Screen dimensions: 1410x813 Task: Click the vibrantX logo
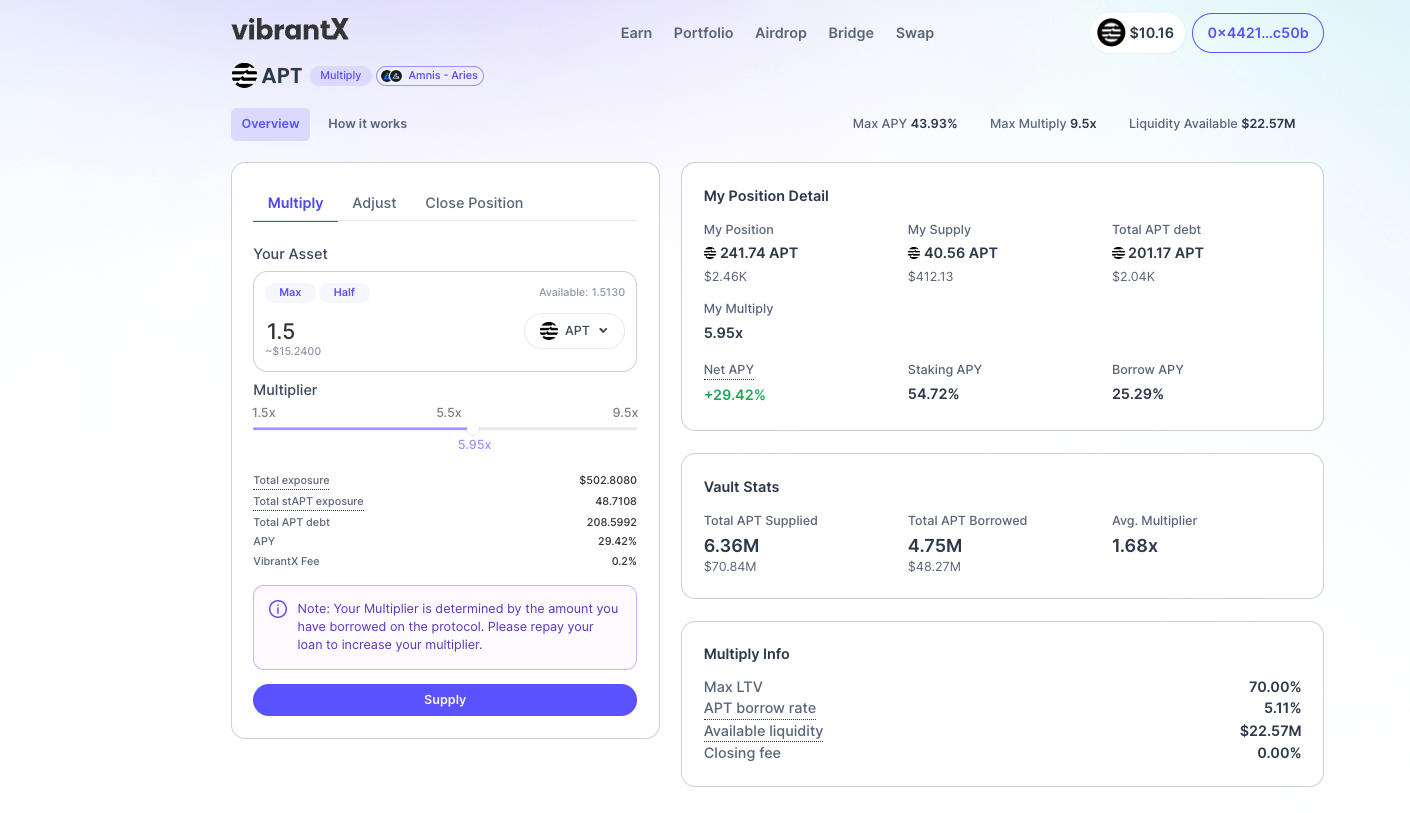[290, 30]
